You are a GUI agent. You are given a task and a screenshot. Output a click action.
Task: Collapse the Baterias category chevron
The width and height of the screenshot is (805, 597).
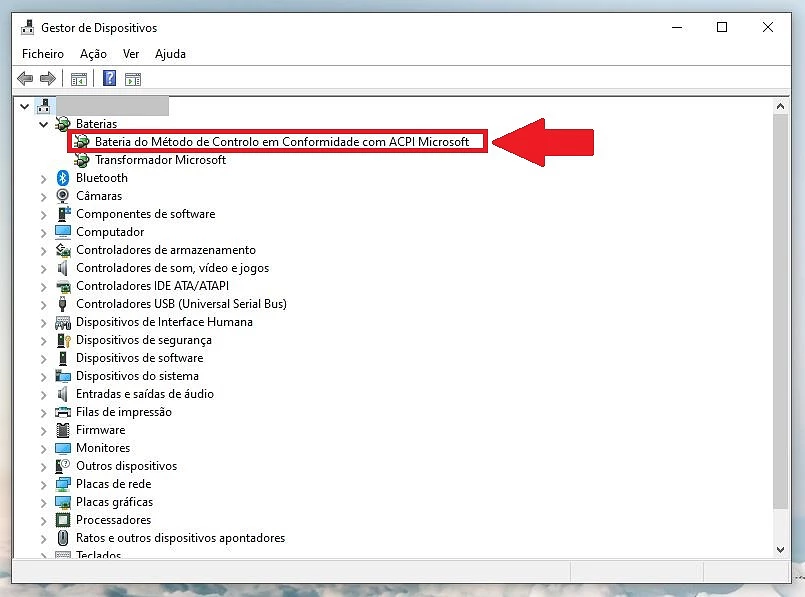[x=44, y=124]
